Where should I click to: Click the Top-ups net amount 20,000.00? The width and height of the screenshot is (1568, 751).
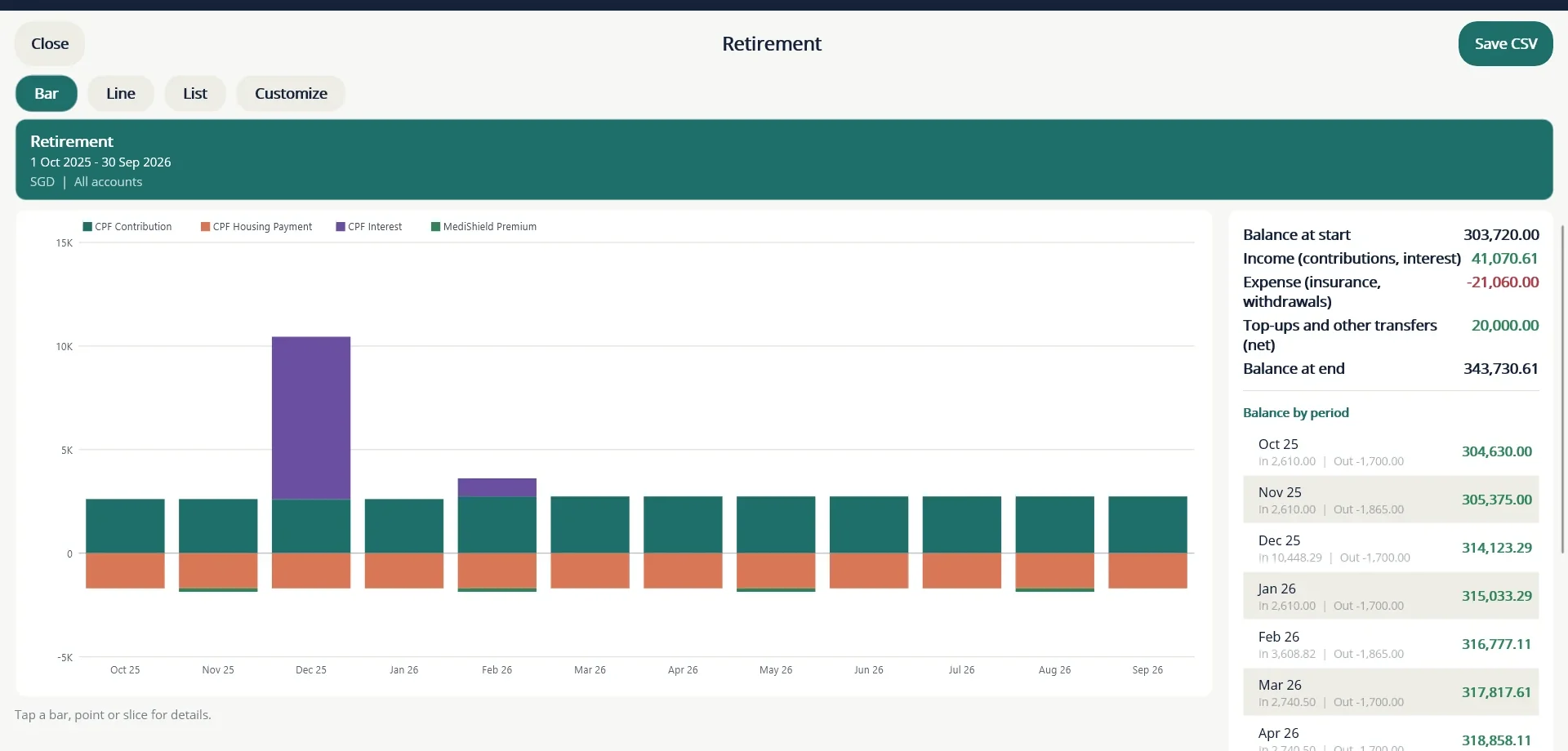point(1505,326)
